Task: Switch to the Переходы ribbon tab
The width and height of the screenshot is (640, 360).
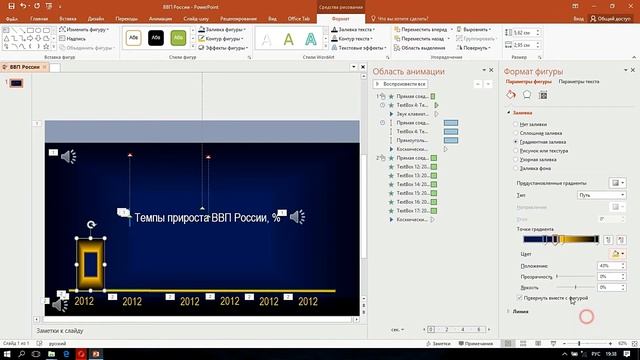Action: 127,19
